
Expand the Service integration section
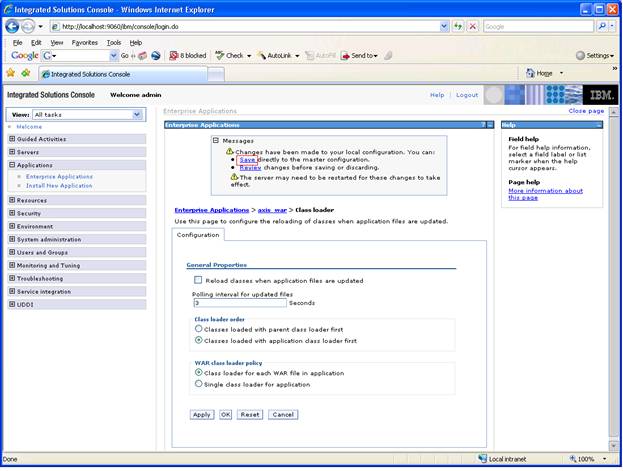click(12, 291)
